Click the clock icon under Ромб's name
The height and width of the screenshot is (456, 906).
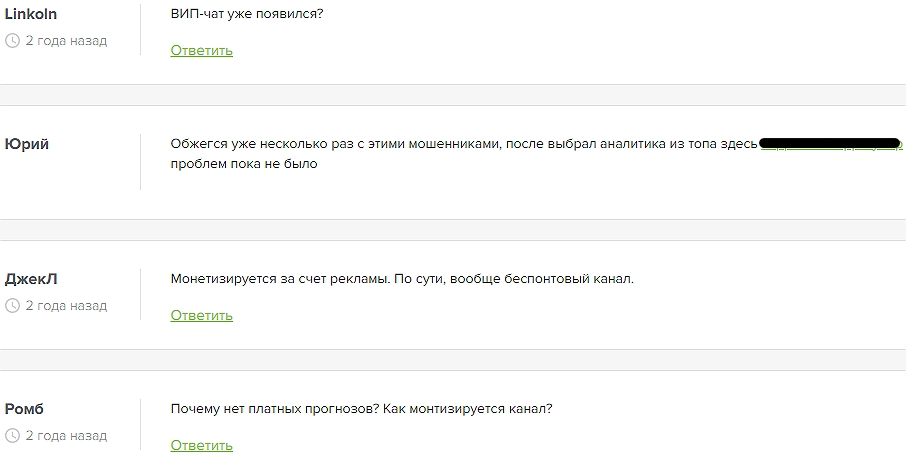point(12,436)
